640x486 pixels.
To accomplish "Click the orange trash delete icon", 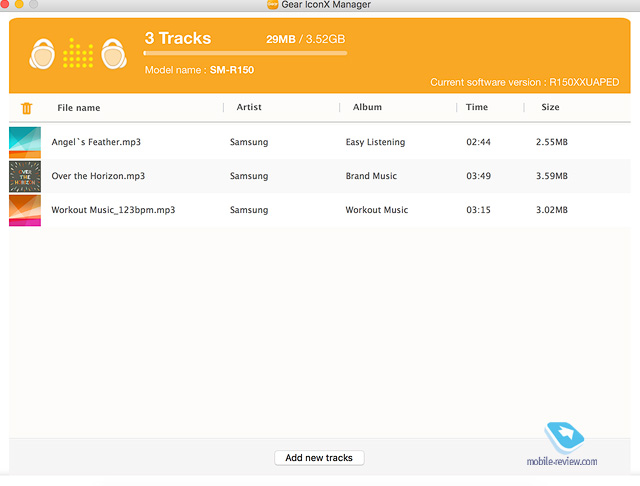I will tap(27, 108).
